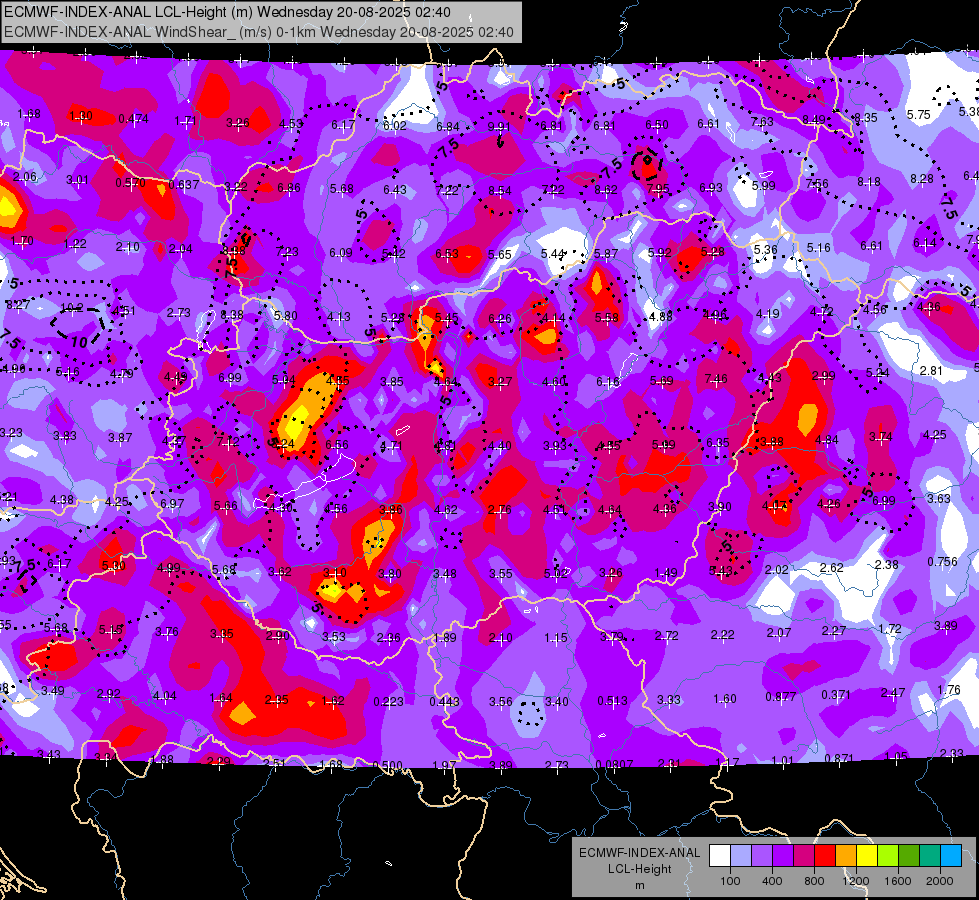Click the grid value 7.23
The height and width of the screenshot is (900, 979).
[x=287, y=252]
